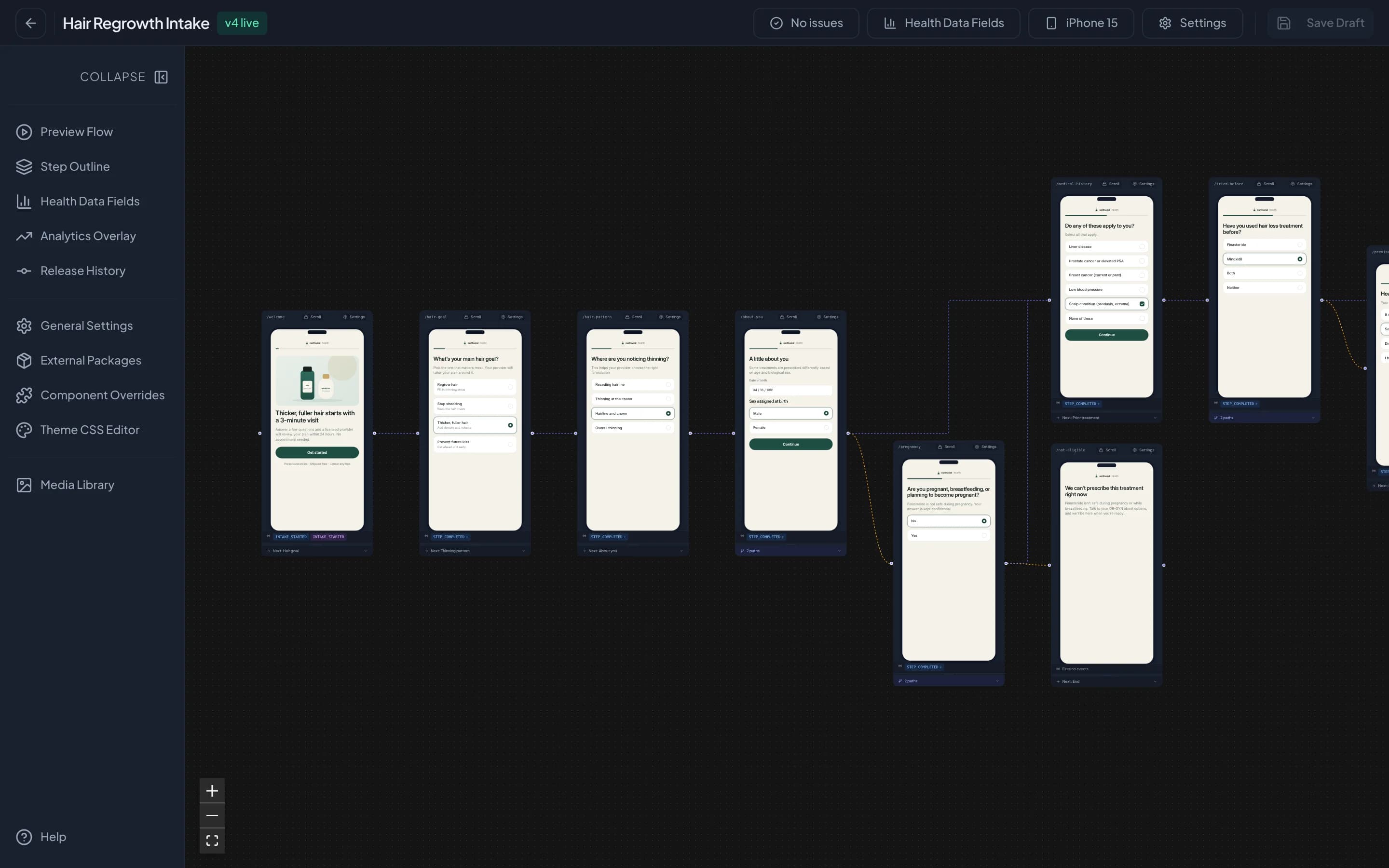Expand the Next: Hair goal dropdown
Screen dimensions: 1389x868
317,551
